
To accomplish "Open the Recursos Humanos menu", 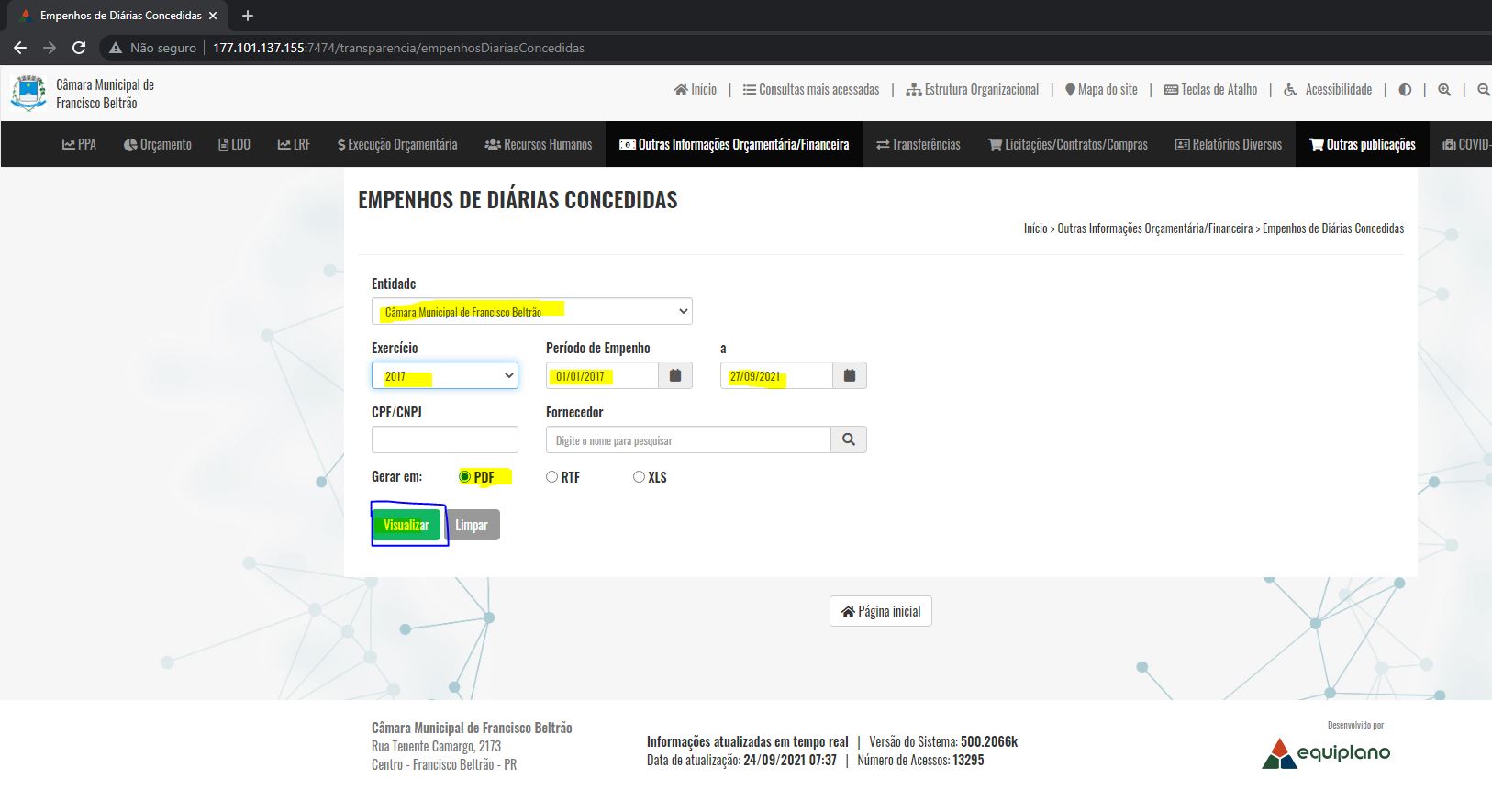I will coord(539,144).
